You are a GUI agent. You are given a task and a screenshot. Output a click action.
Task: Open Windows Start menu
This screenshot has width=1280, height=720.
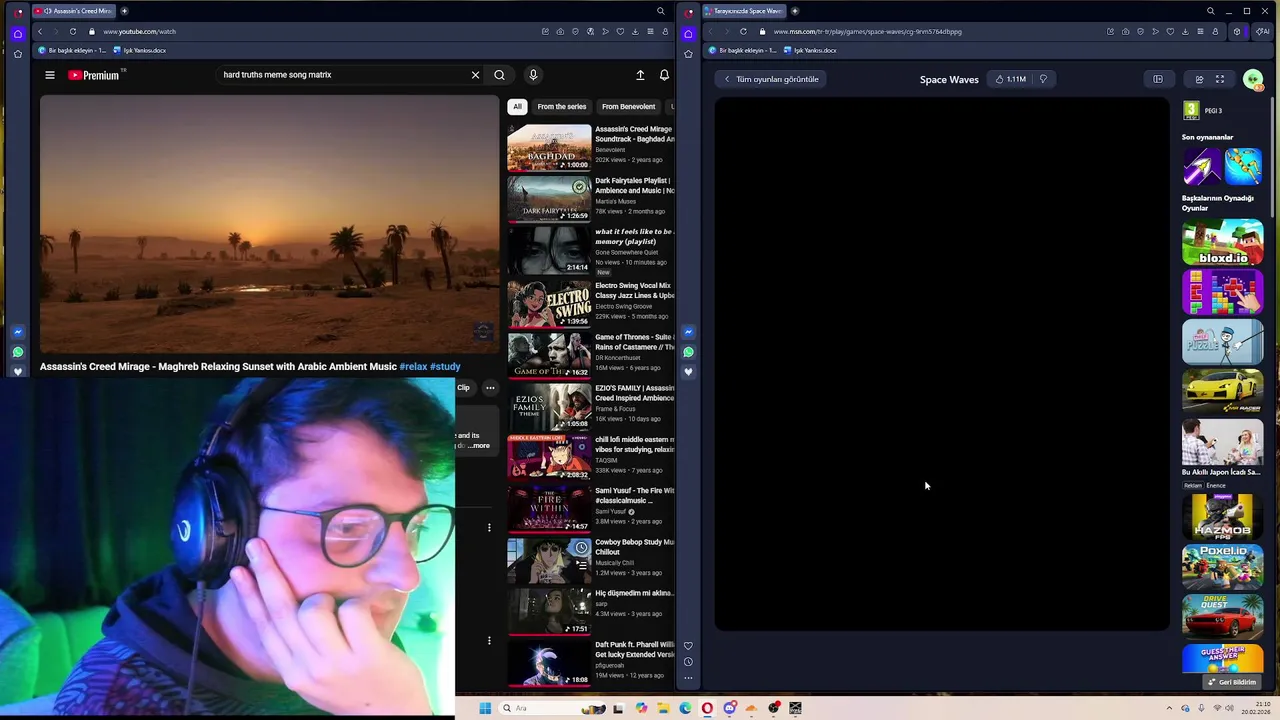coord(485,708)
